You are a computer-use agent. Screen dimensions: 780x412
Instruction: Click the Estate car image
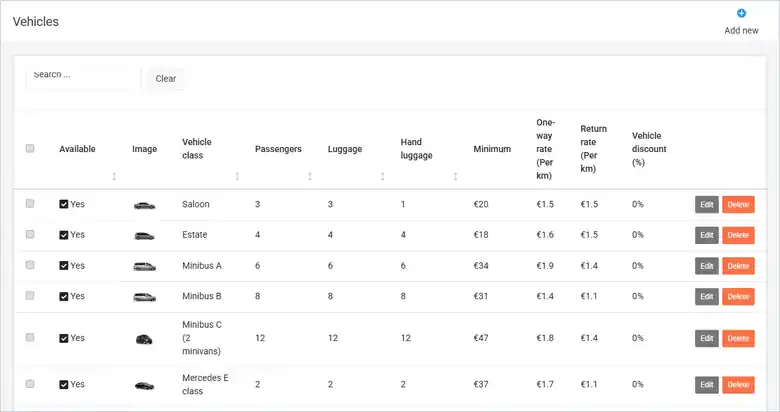pyautogui.click(x=144, y=236)
